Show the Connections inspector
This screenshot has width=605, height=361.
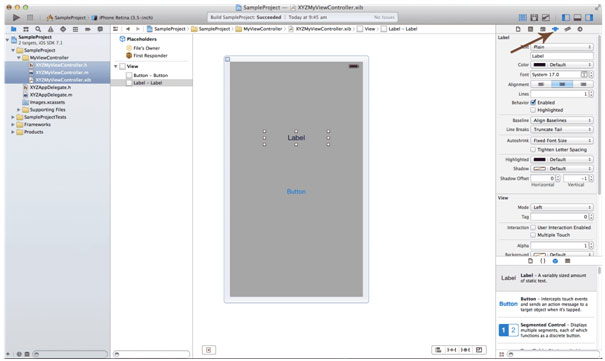pos(580,29)
